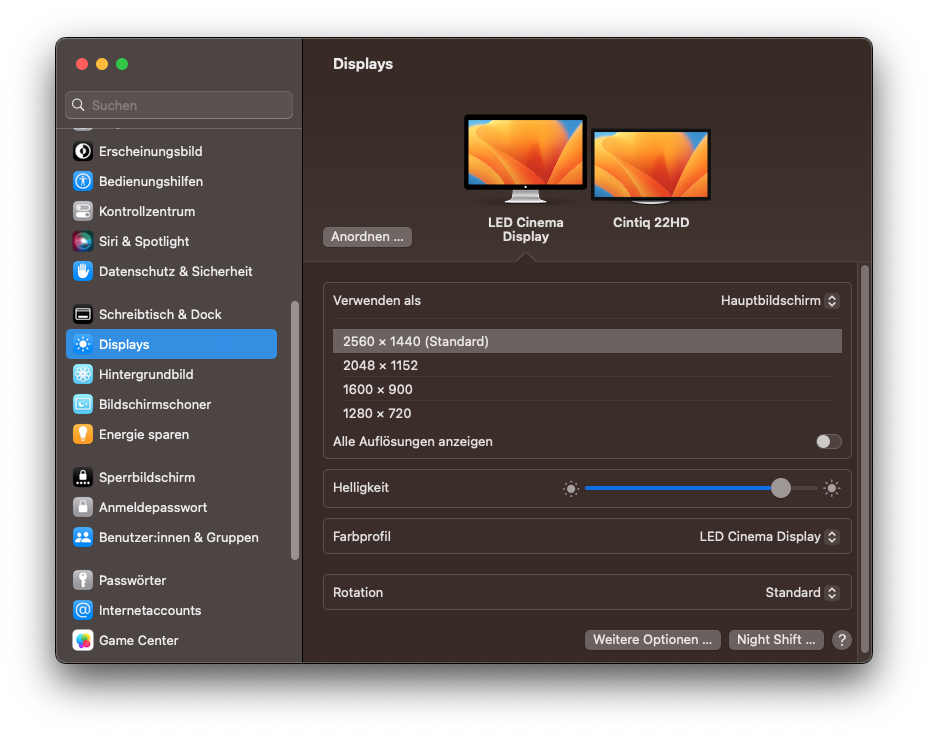Open Sperrbildschirm settings label
This screenshot has height=737, width=928.
(x=147, y=477)
